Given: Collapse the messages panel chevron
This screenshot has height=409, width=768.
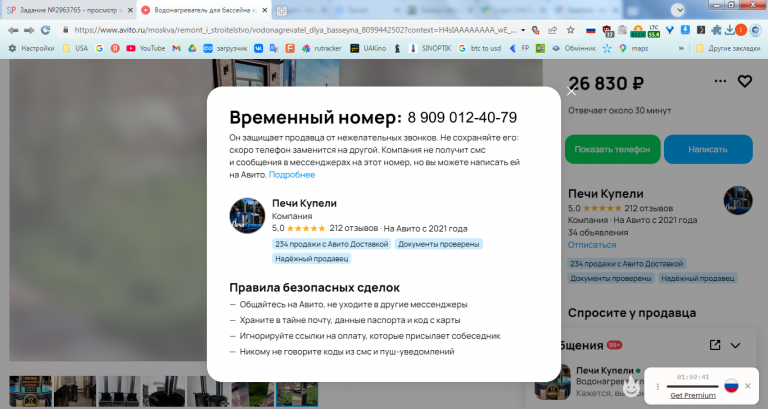Looking at the screenshot, I should click(735, 346).
